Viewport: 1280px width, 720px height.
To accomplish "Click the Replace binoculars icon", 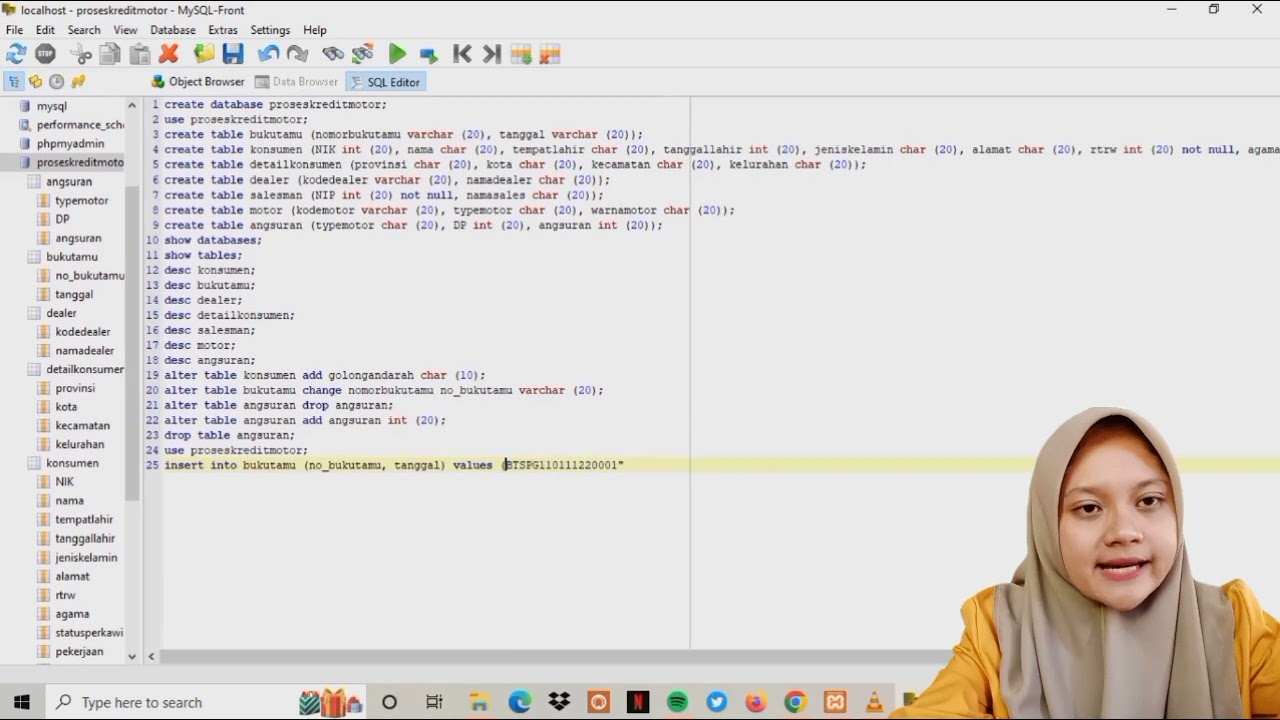I will click(x=362, y=54).
